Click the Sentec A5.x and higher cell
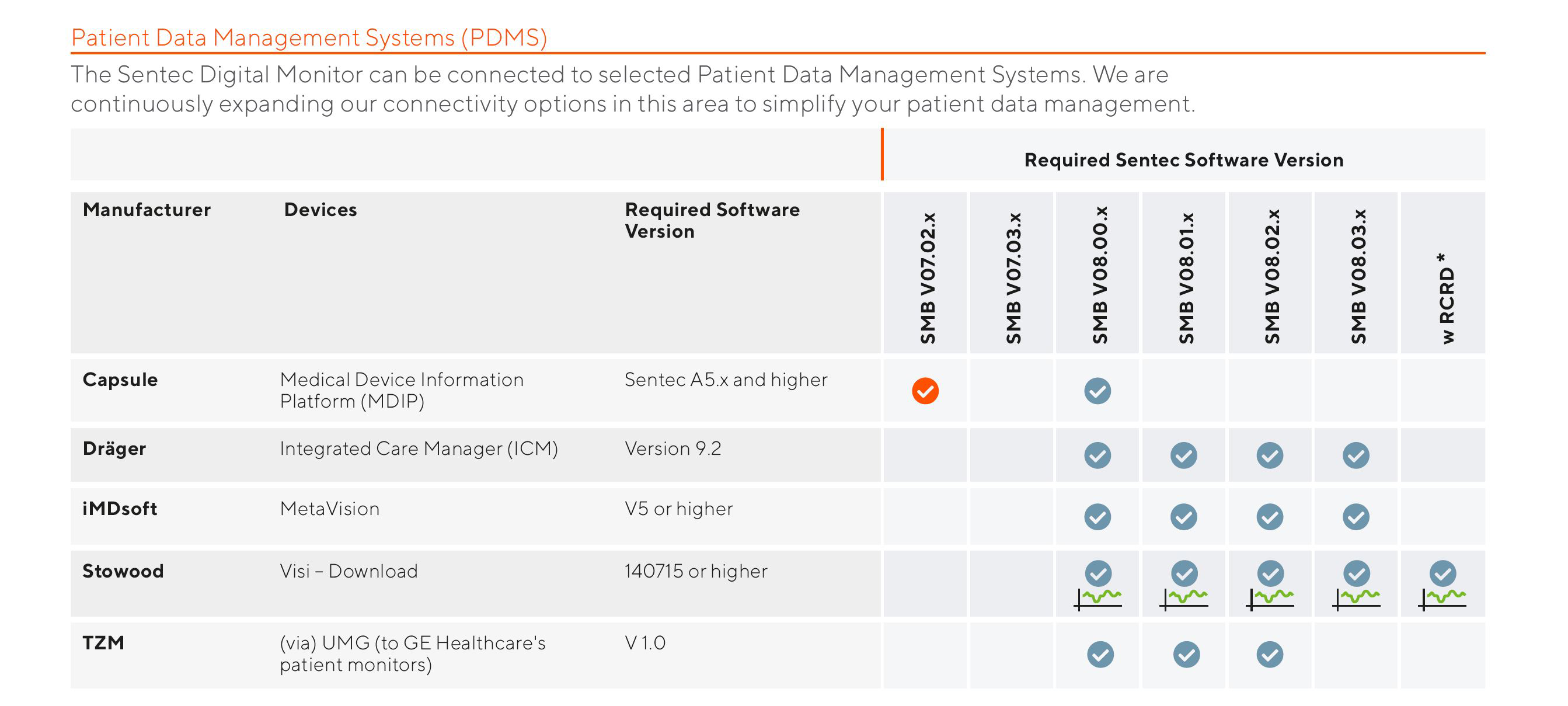1568x706 pixels. click(x=726, y=380)
